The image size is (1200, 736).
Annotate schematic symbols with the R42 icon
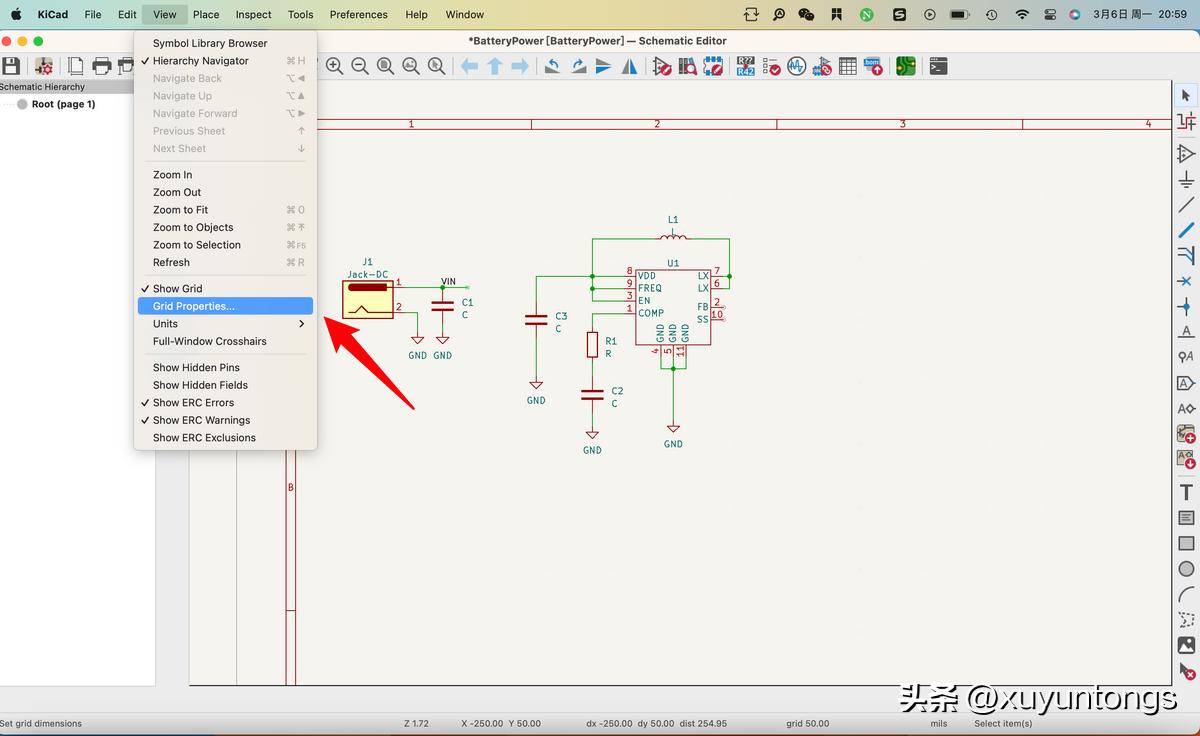[x=746, y=65]
